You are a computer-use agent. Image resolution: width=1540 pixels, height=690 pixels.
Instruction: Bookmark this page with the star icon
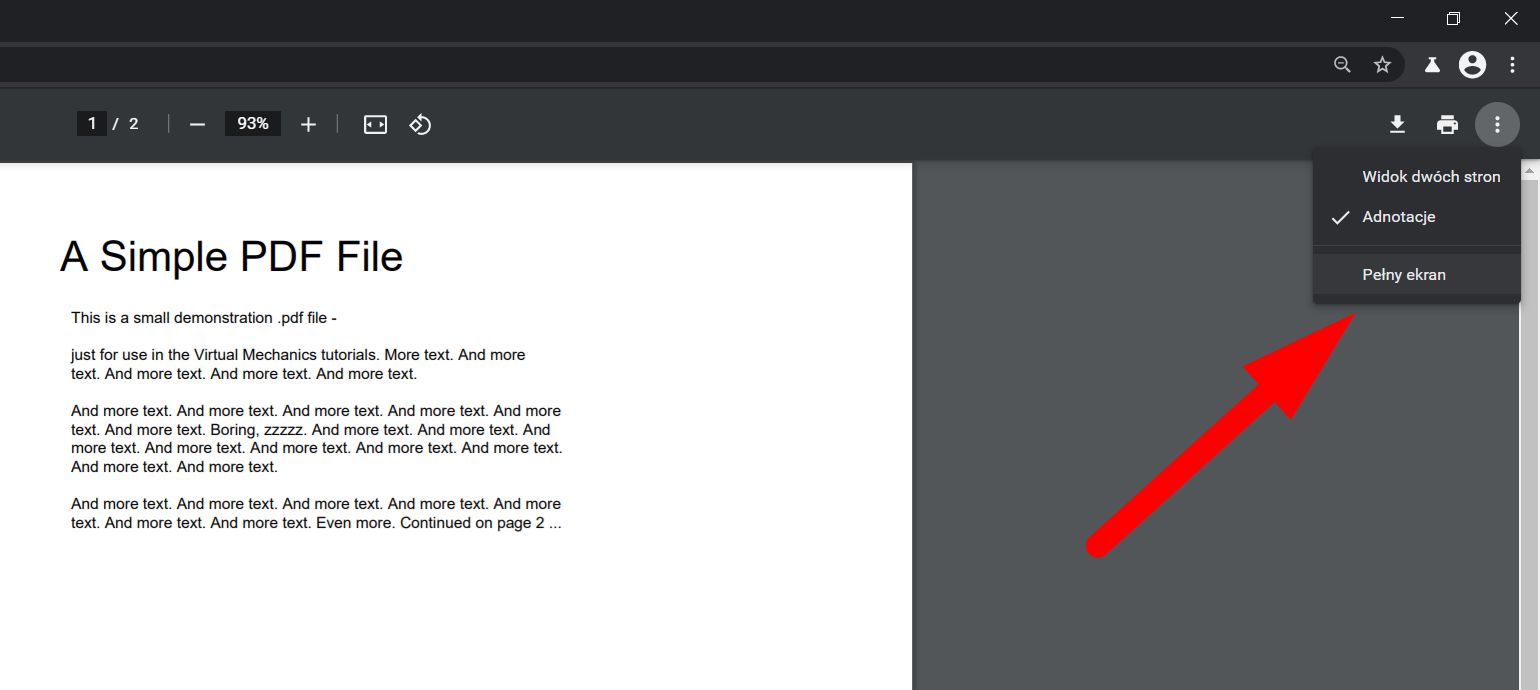point(1384,64)
